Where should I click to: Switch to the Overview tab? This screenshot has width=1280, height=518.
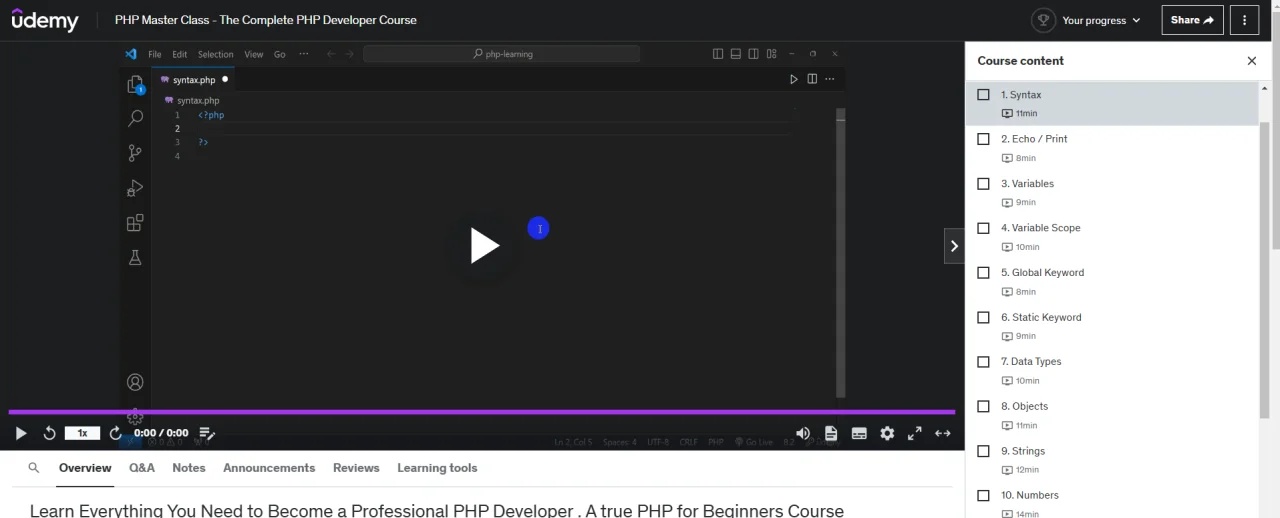(x=85, y=468)
